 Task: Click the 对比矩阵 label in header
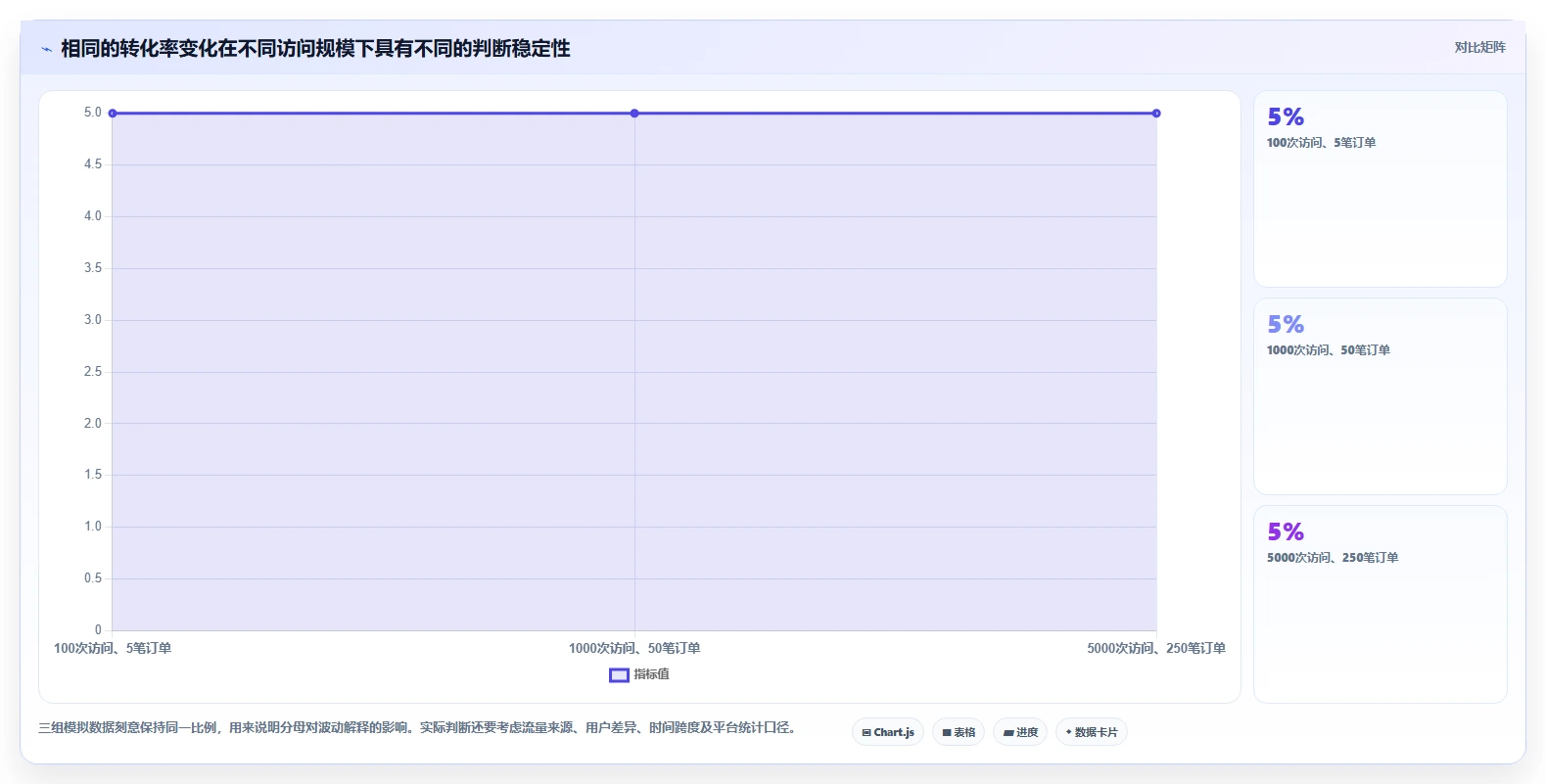[1479, 47]
